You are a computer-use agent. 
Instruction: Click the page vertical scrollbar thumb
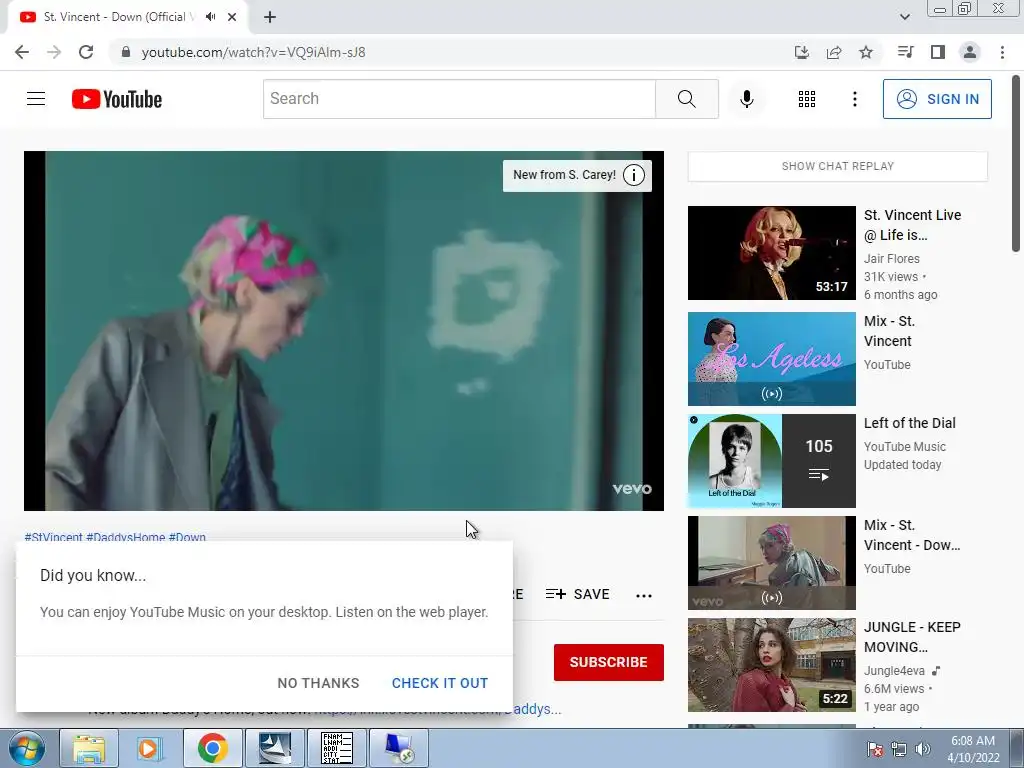(x=1016, y=163)
